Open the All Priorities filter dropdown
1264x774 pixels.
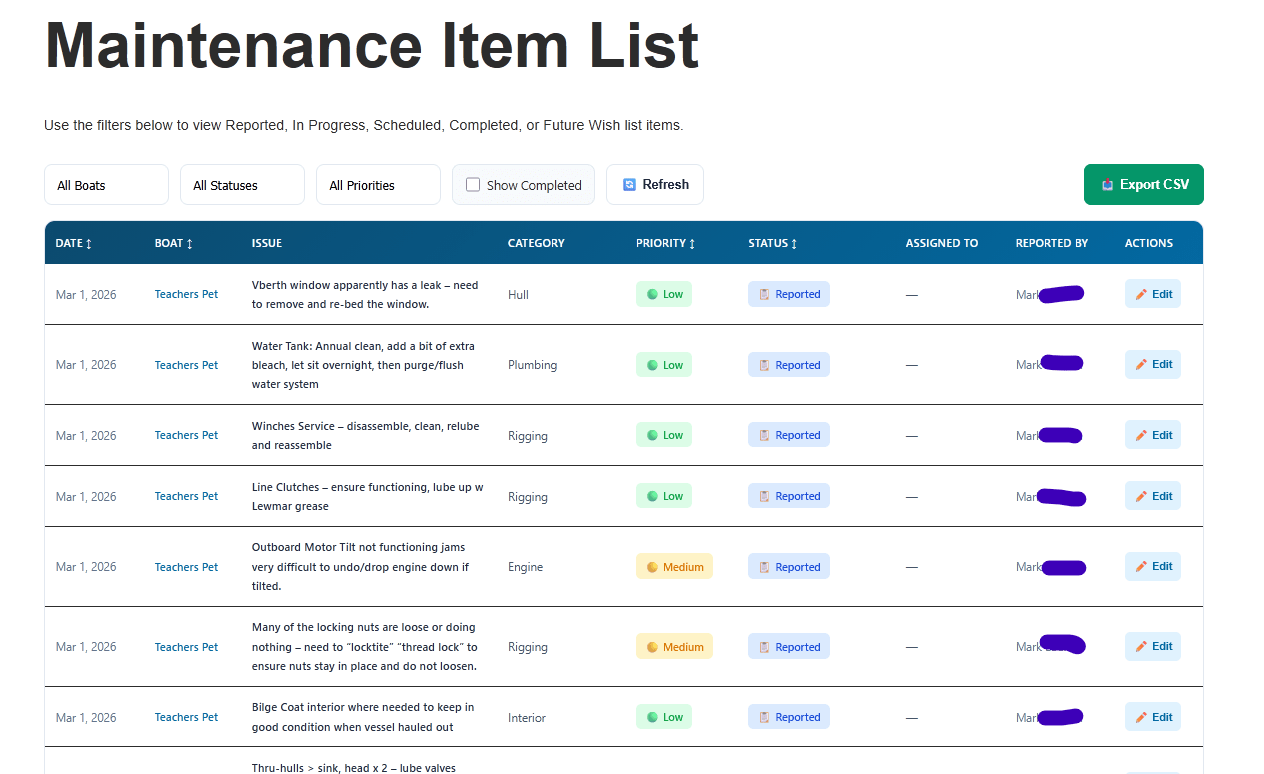378,185
